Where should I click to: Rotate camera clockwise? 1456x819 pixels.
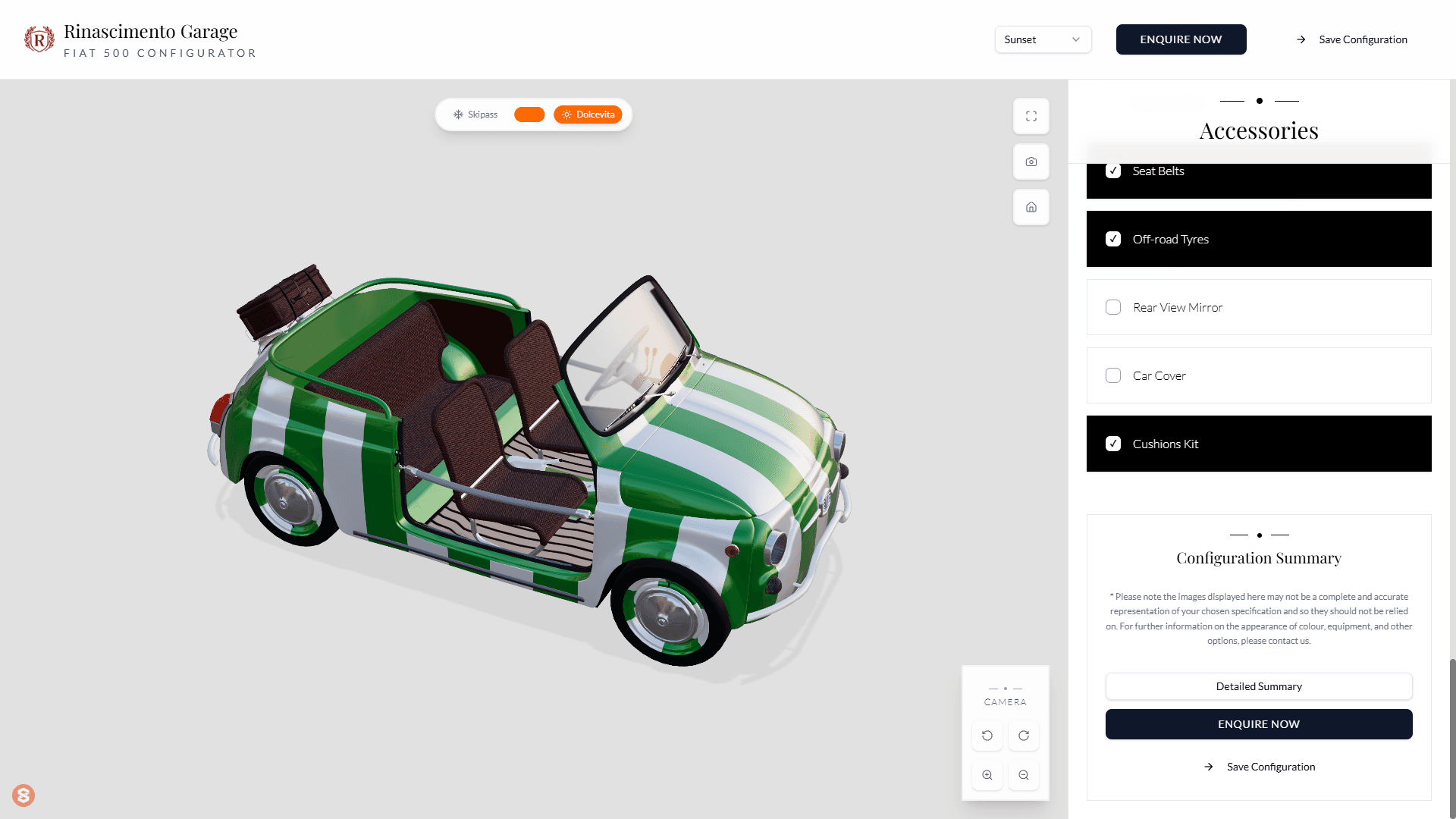click(1023, 736)
